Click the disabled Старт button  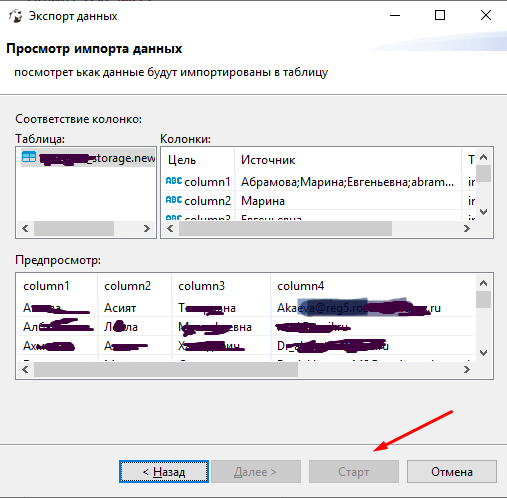[x=354, y=472]
